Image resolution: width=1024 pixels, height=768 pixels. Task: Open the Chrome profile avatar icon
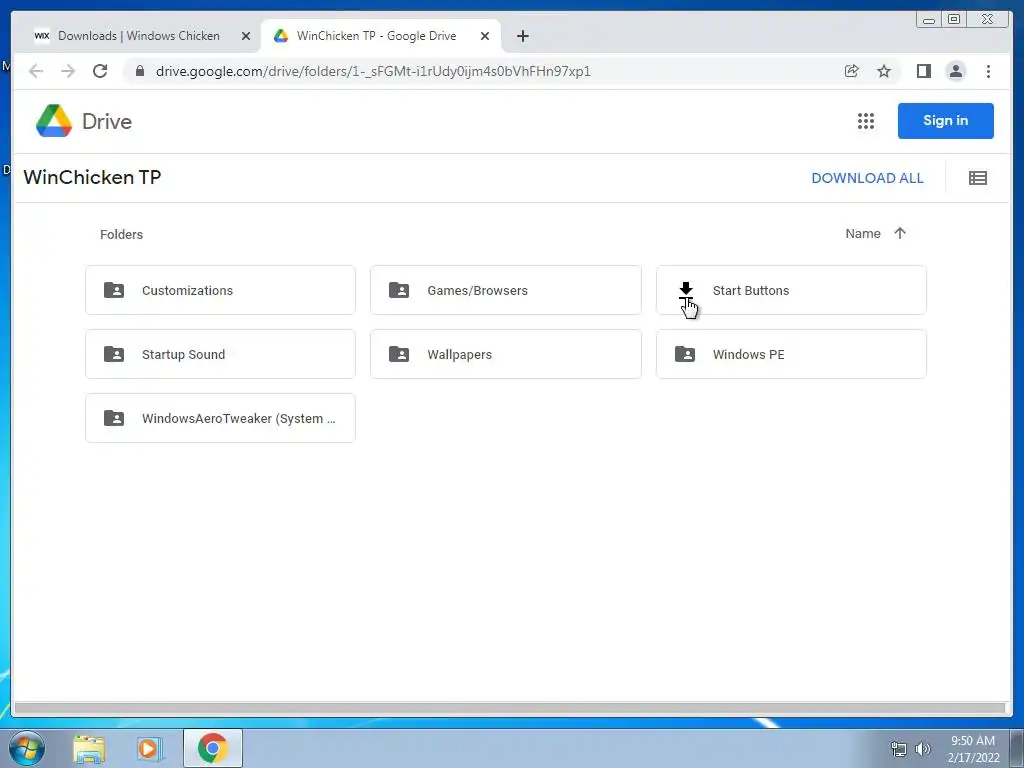coord(955,71)
